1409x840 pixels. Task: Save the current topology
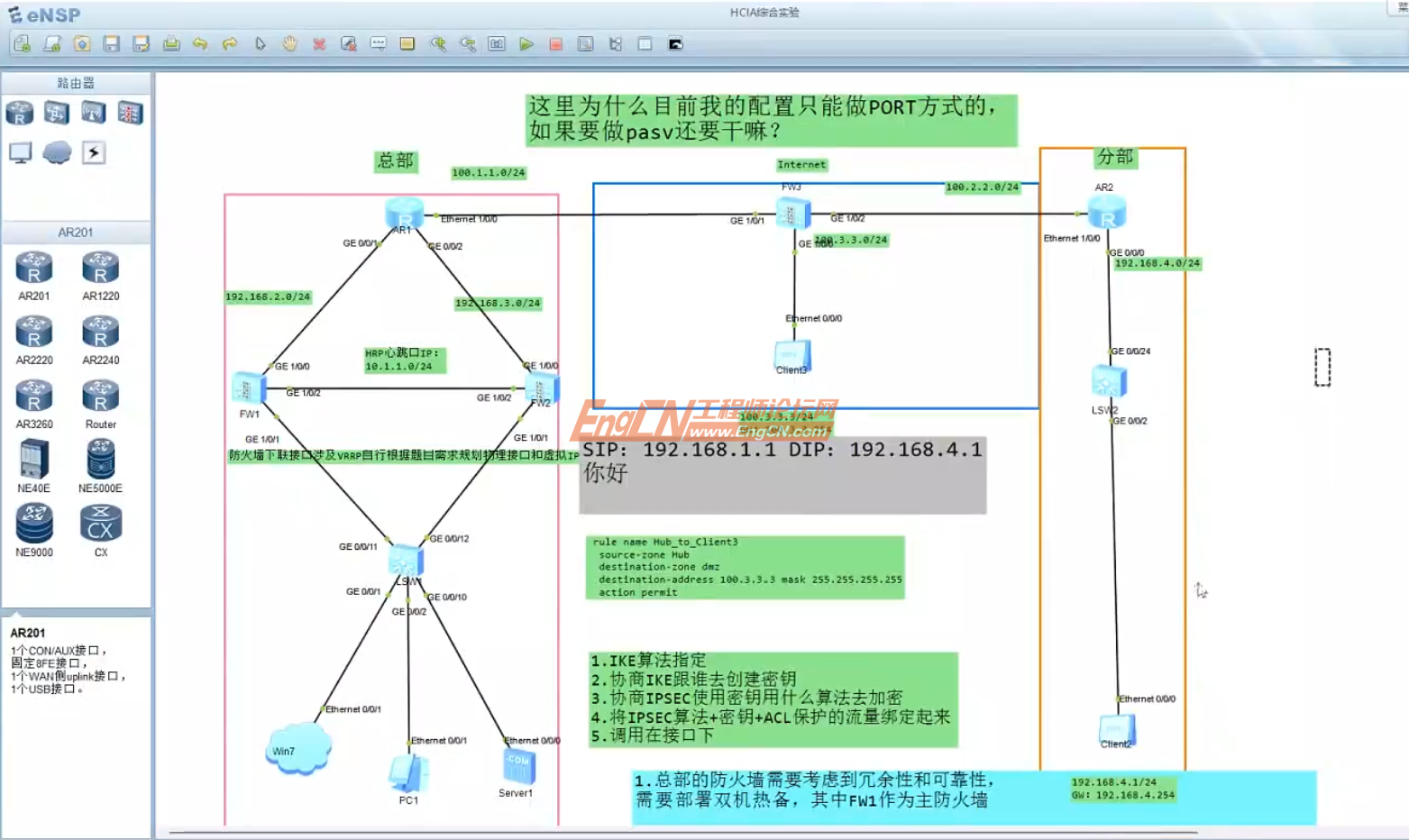click(112, 43)
